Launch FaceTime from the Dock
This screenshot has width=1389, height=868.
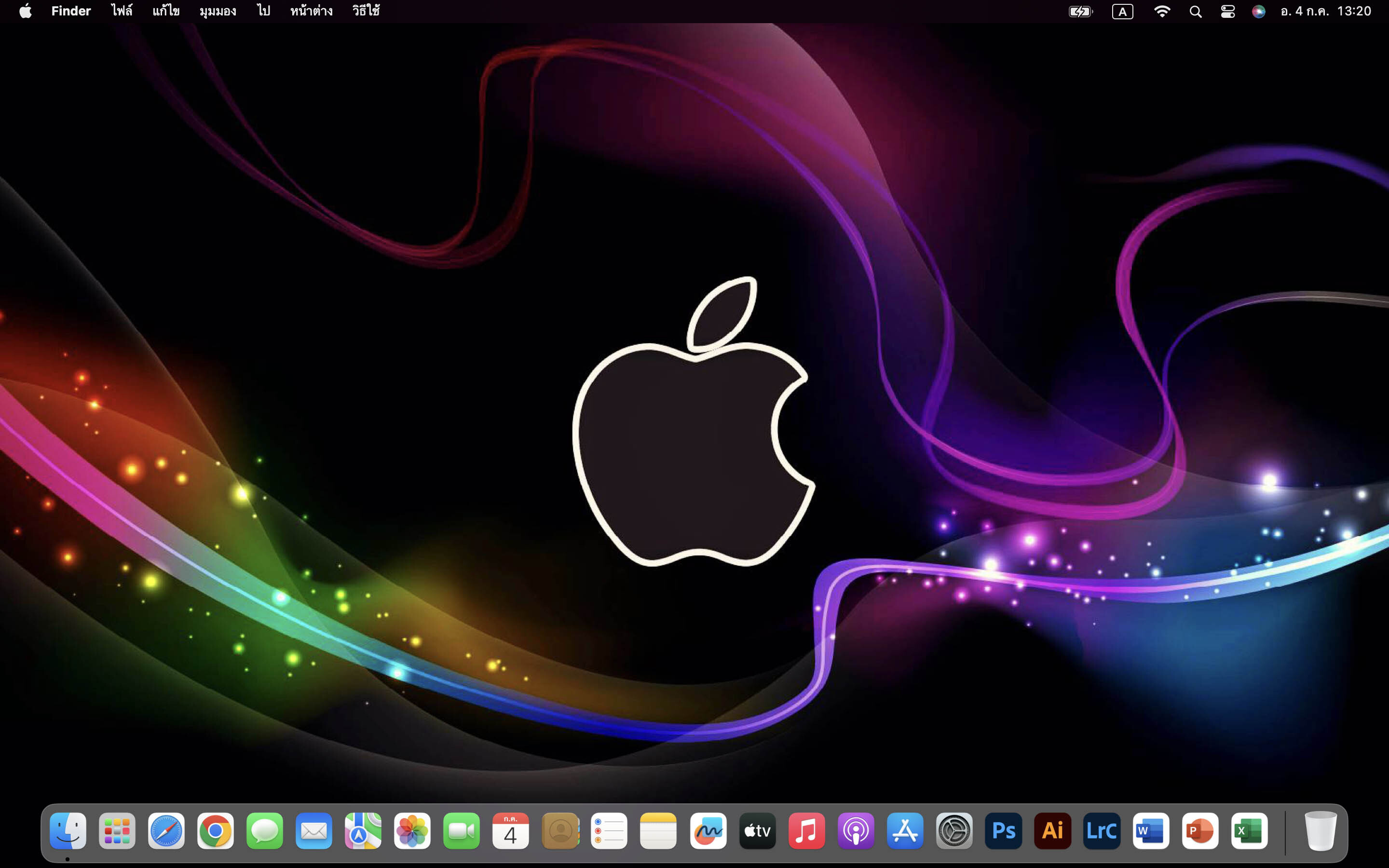462,831
